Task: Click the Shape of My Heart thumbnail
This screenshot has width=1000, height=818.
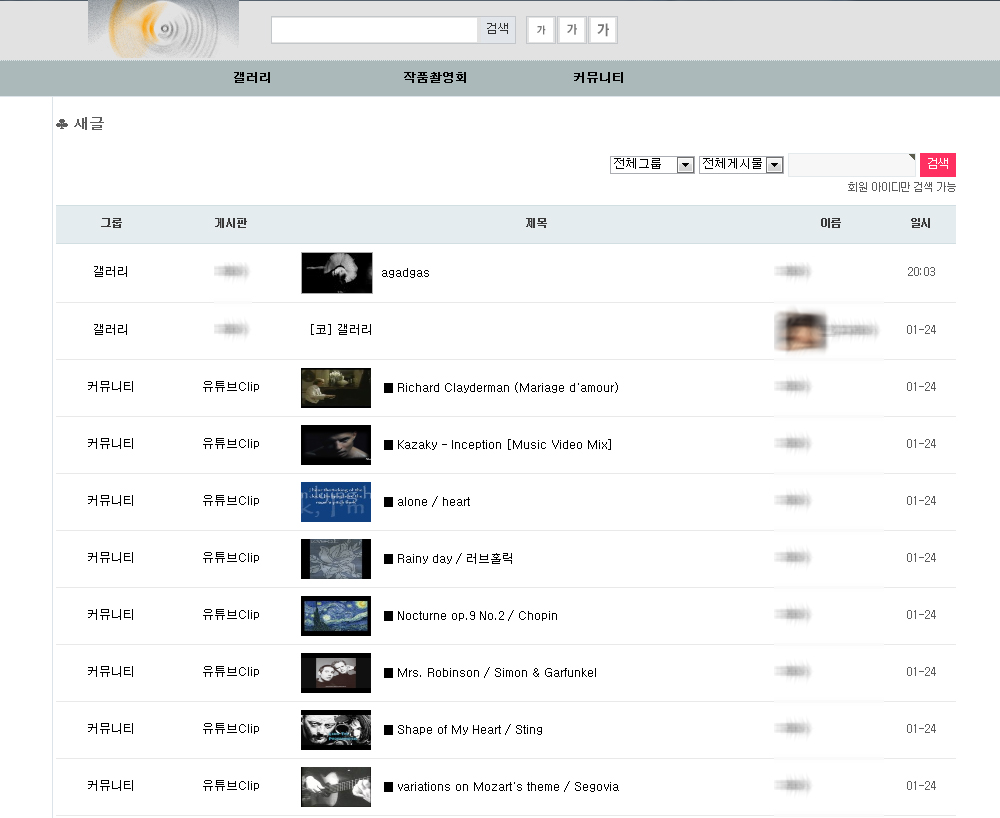Action: (336, 730)
